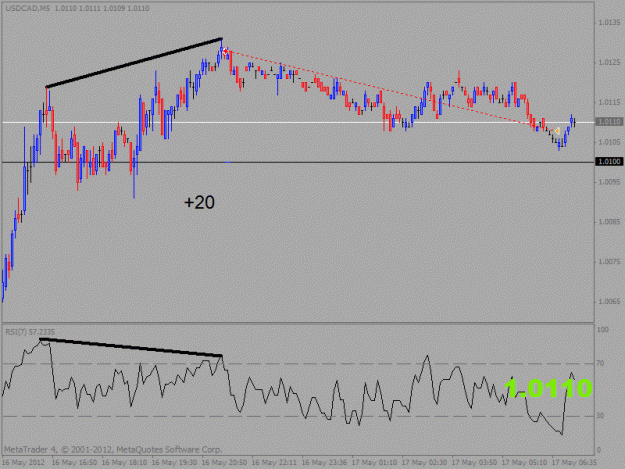Click the '17 May 02:30' time axis label

(424, 463)
